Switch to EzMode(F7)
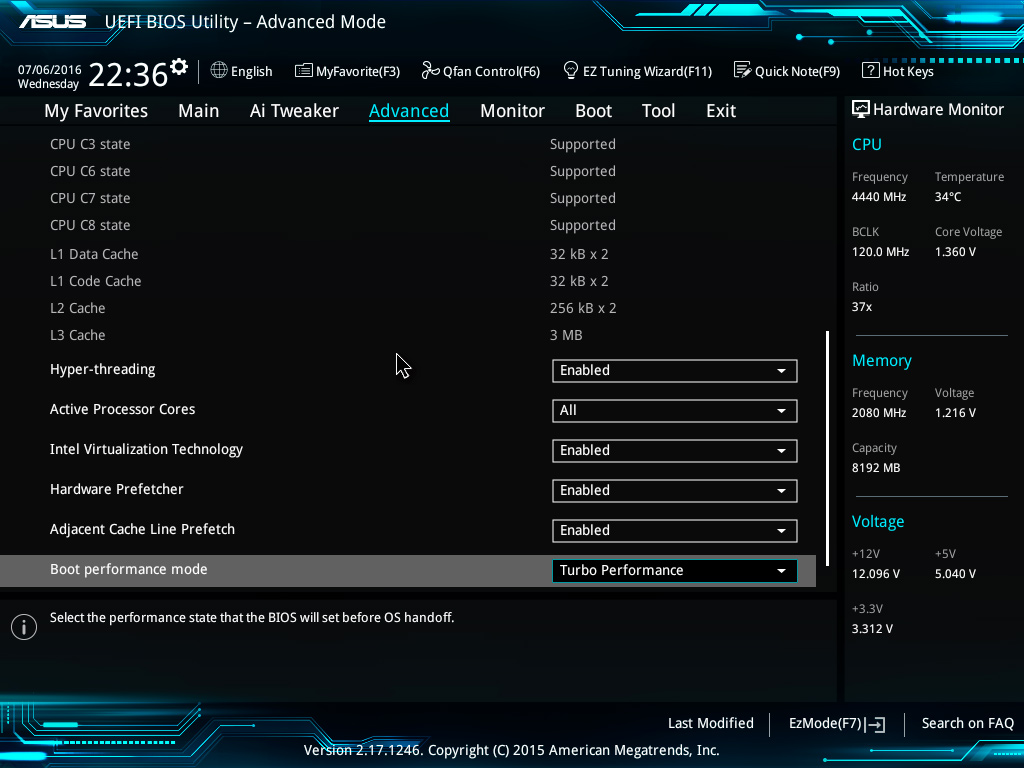 tap(836, 724)
